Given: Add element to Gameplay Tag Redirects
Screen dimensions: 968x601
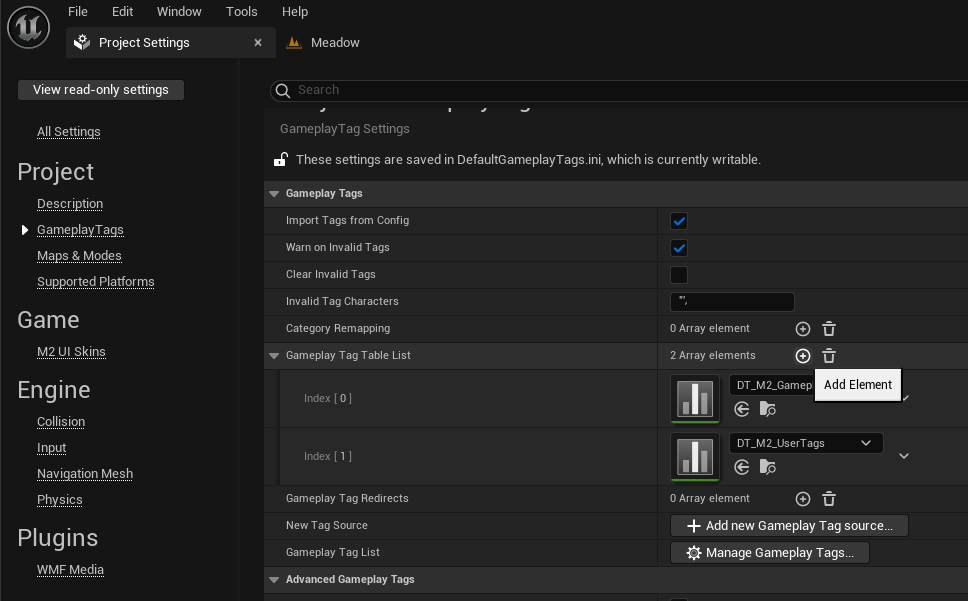Looking at the screenshot, I should [802, 499].
